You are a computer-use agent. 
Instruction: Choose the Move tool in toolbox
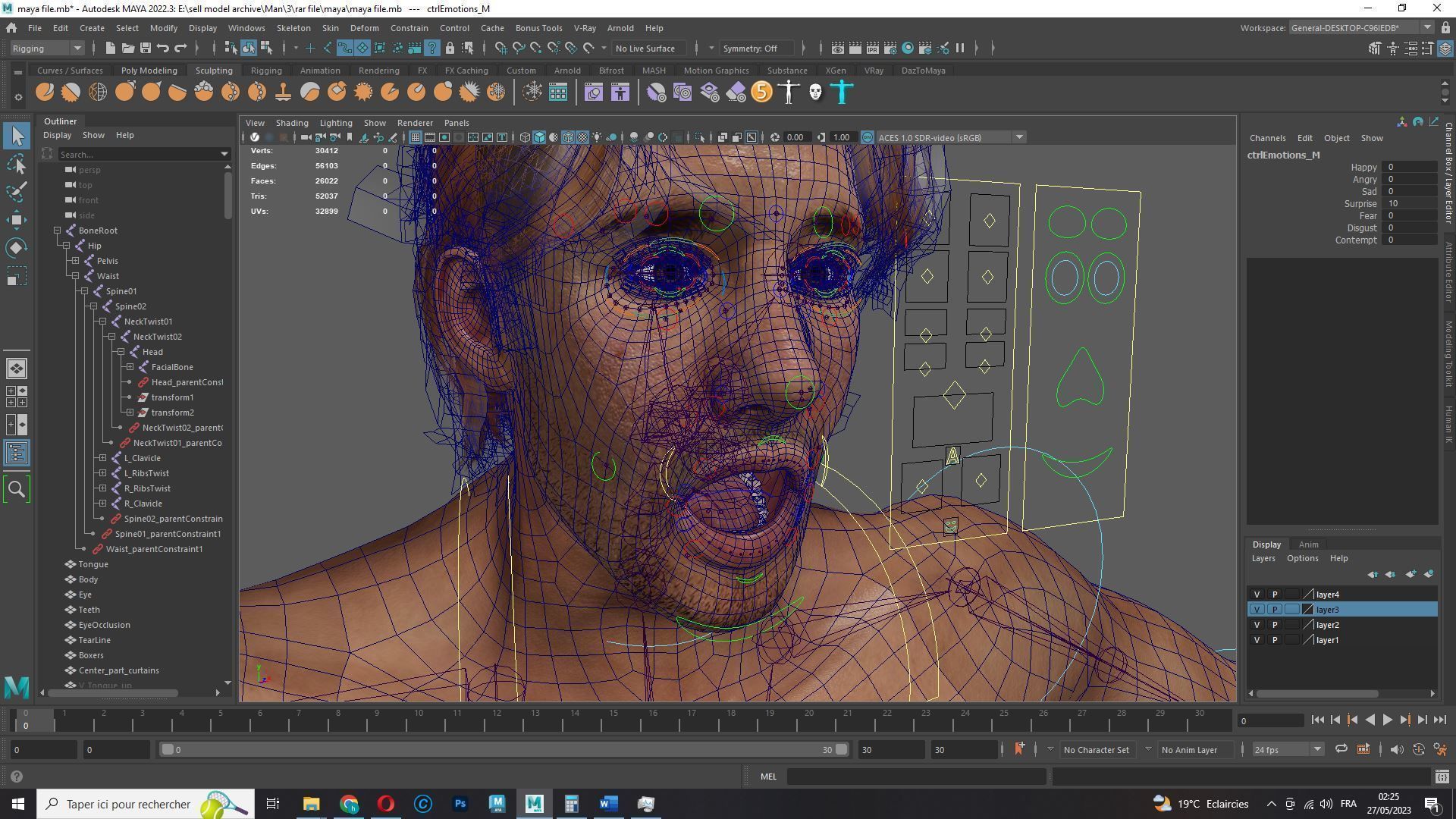coord(17,220)
